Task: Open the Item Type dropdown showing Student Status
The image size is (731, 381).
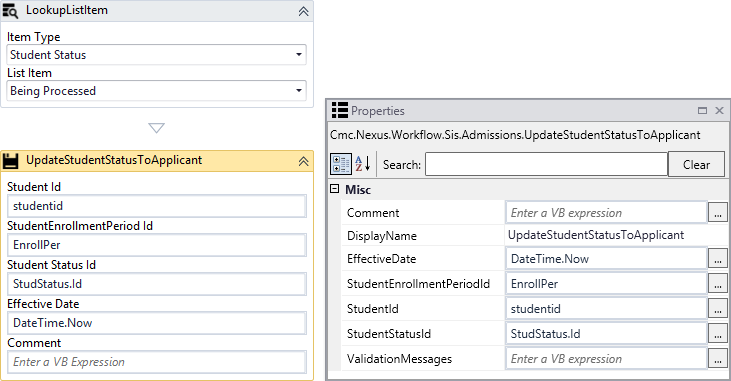Action: point(157,55)
